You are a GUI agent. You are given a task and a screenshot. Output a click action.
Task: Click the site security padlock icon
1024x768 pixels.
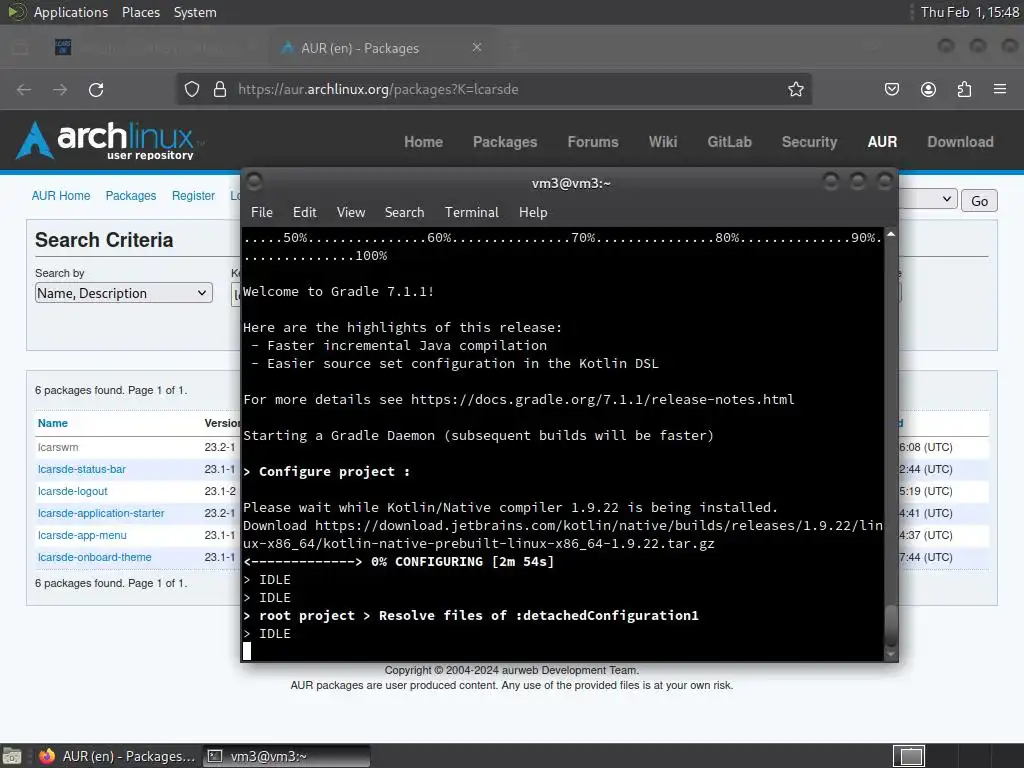(x=220, y=89)
